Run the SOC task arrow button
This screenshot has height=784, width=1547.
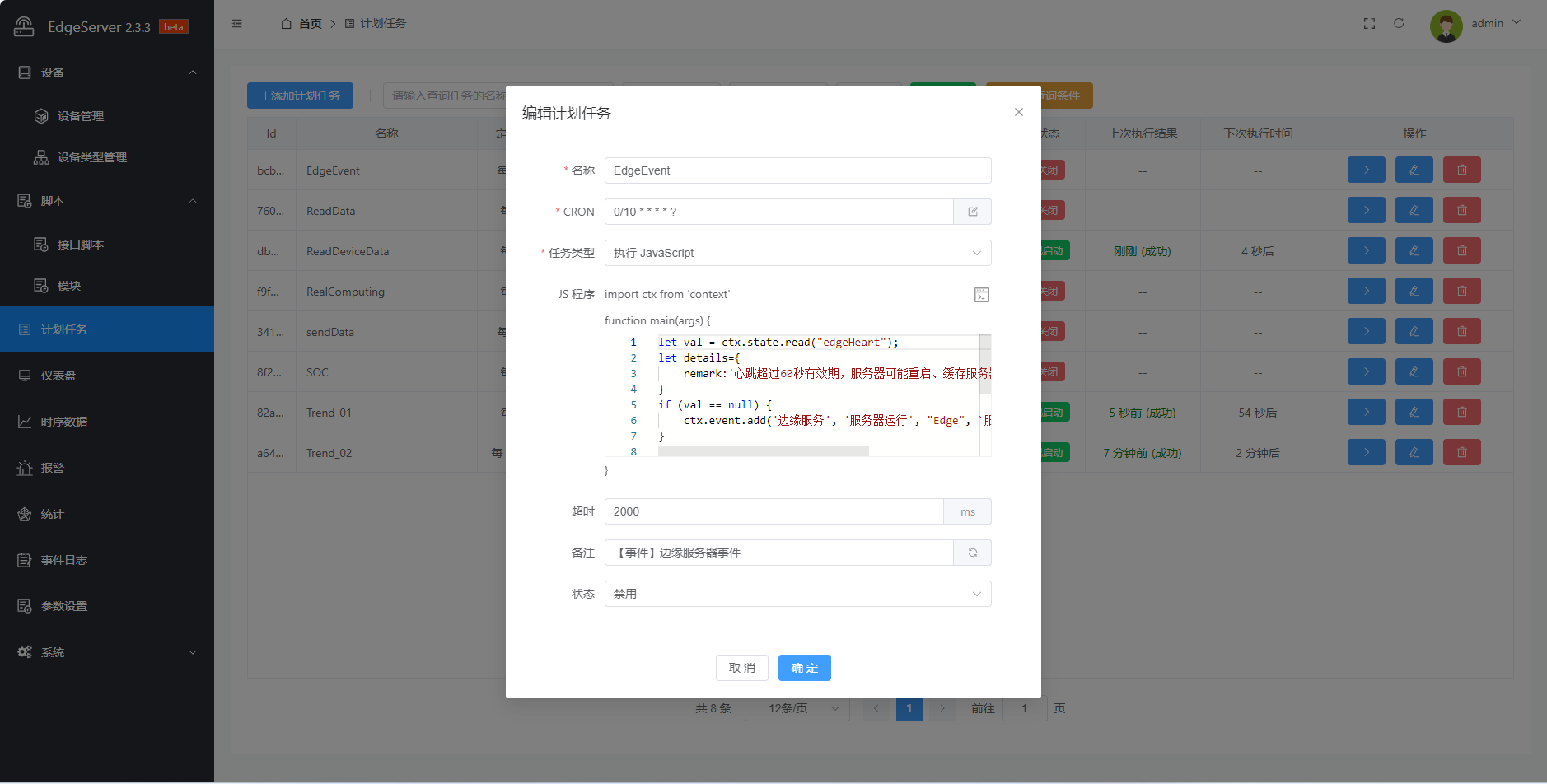click(1366, 372)
